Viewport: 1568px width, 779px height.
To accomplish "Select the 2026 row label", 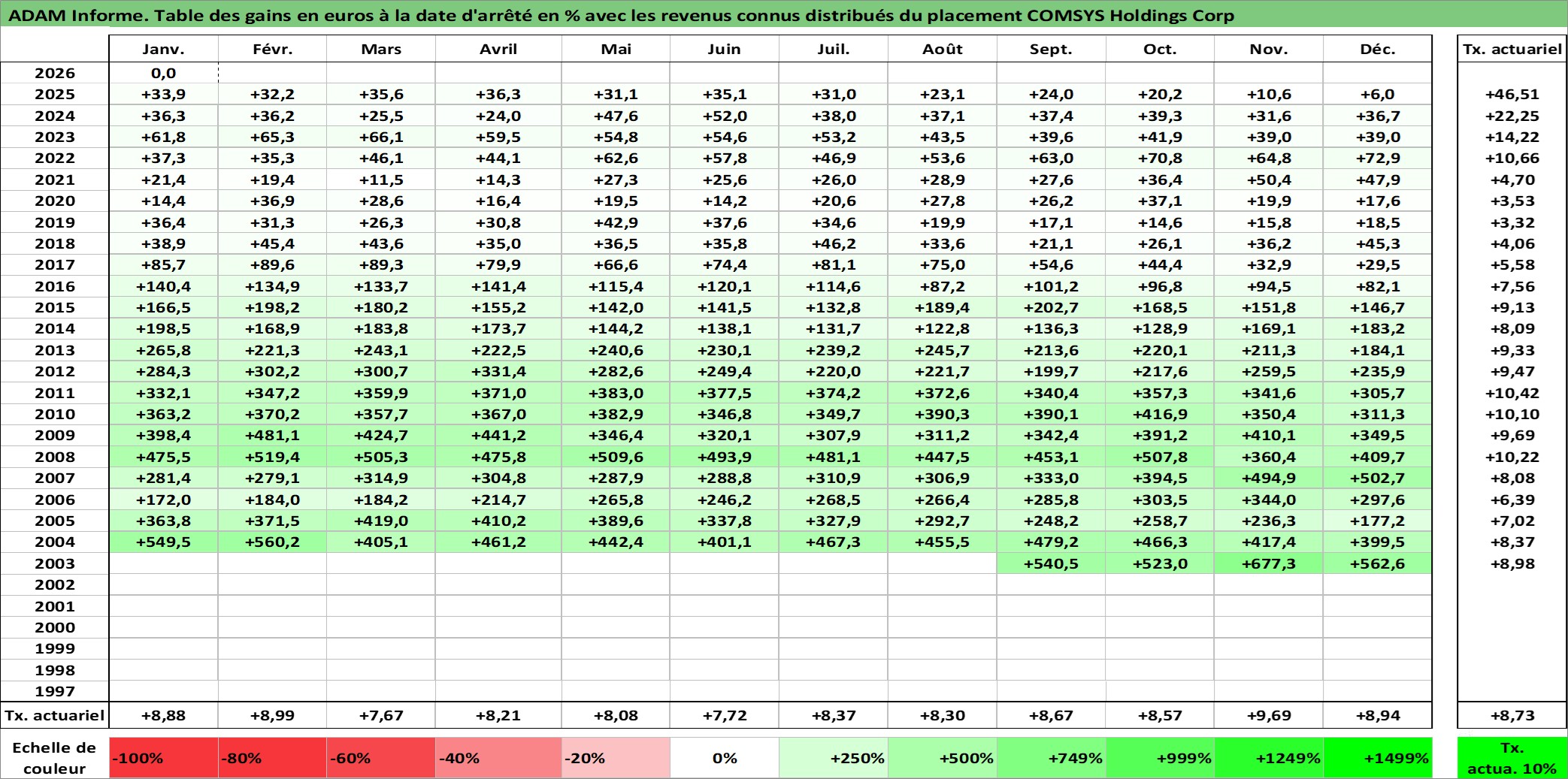I will 55,73.
